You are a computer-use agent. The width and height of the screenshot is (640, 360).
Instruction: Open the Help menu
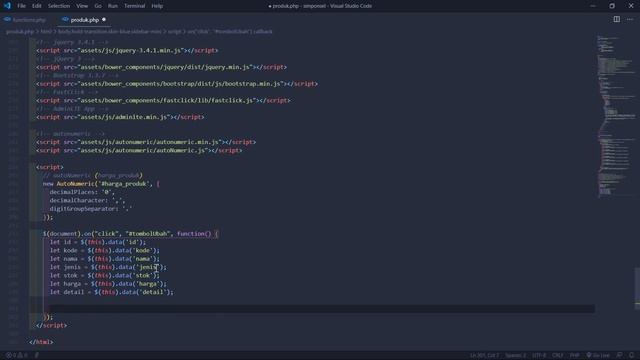point(157,6)
